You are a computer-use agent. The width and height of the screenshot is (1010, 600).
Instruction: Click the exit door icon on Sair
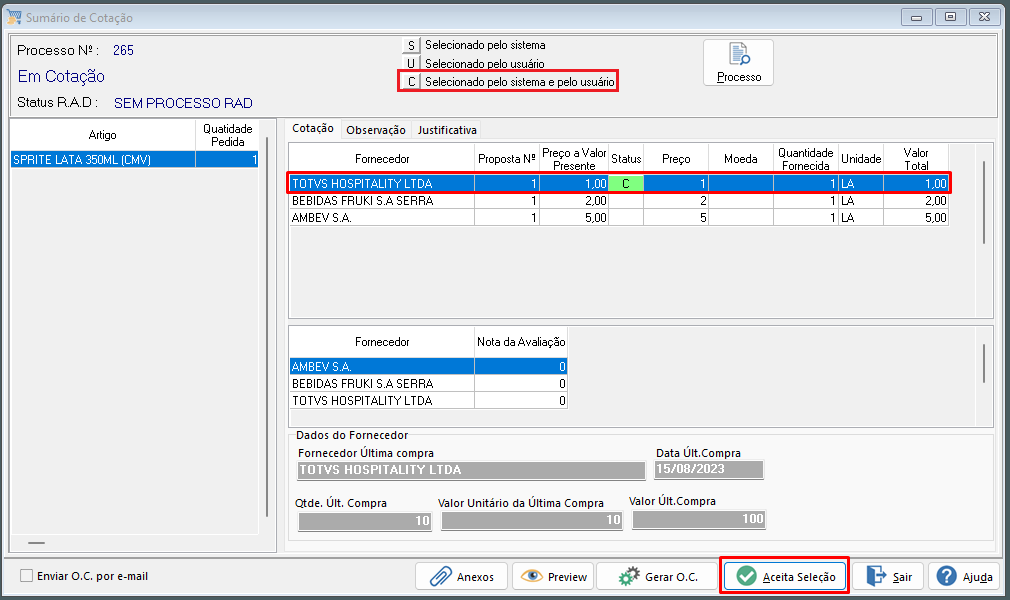(876, 576)
